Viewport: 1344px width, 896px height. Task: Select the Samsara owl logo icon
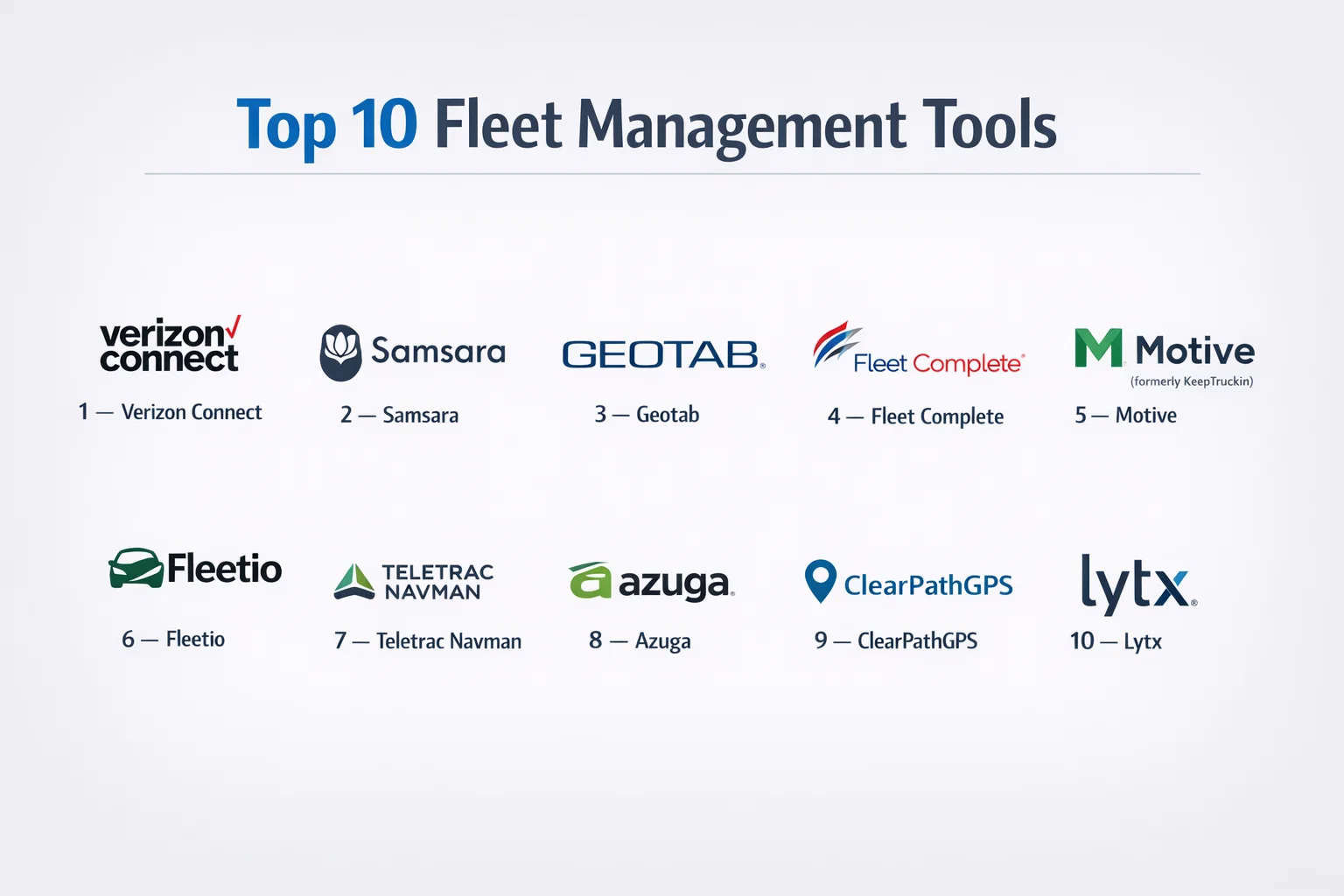[x=340, y=353]
